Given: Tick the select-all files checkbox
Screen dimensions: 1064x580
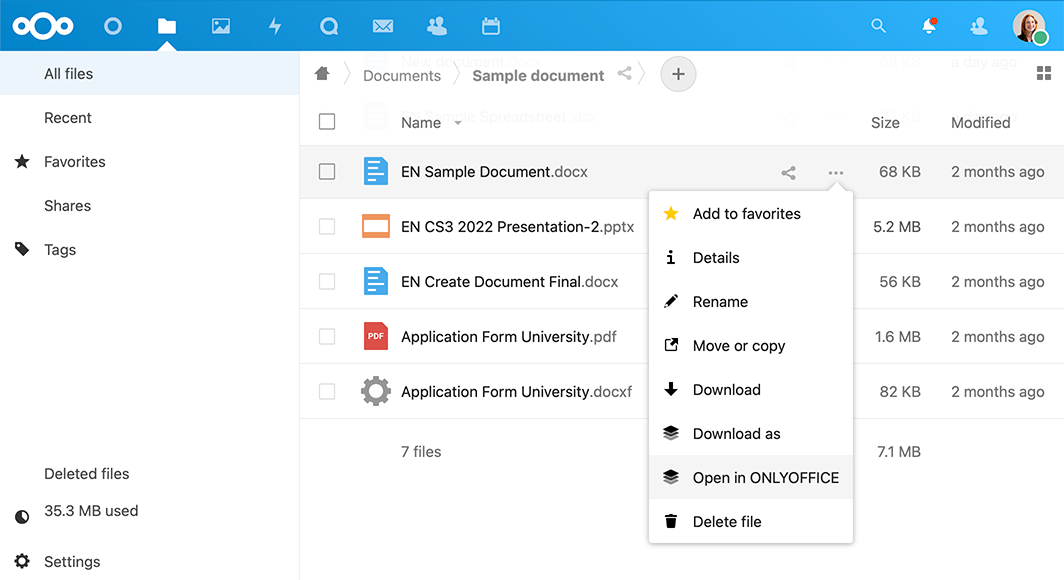Looking at the screenshot, I should [327, 122].
